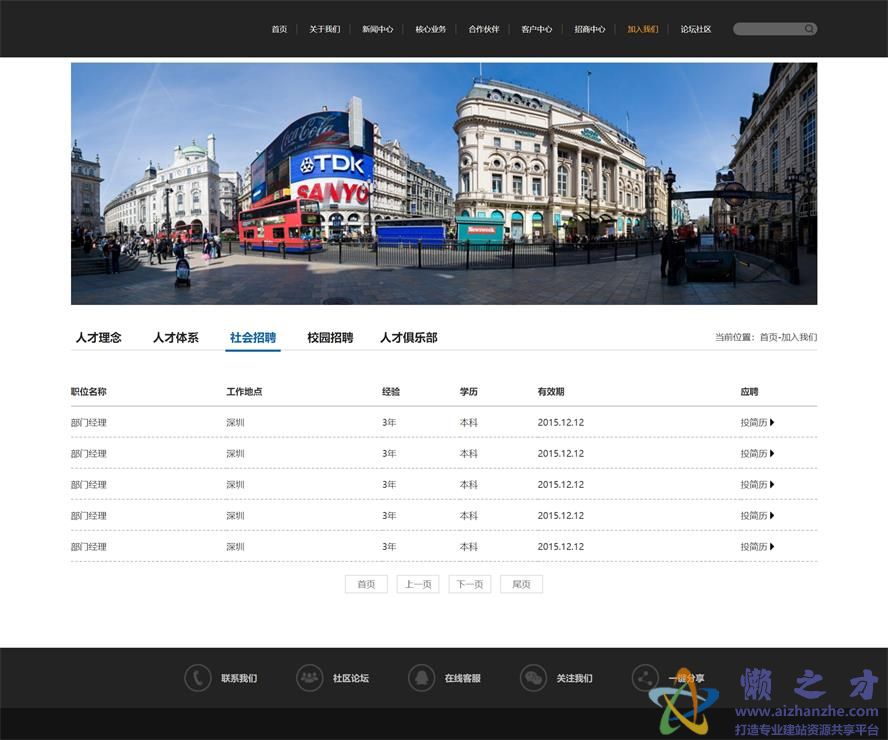Viewport: 888px width, 740px height.
Task: Open the community forum group icon
Action: (x=309, y=678)
